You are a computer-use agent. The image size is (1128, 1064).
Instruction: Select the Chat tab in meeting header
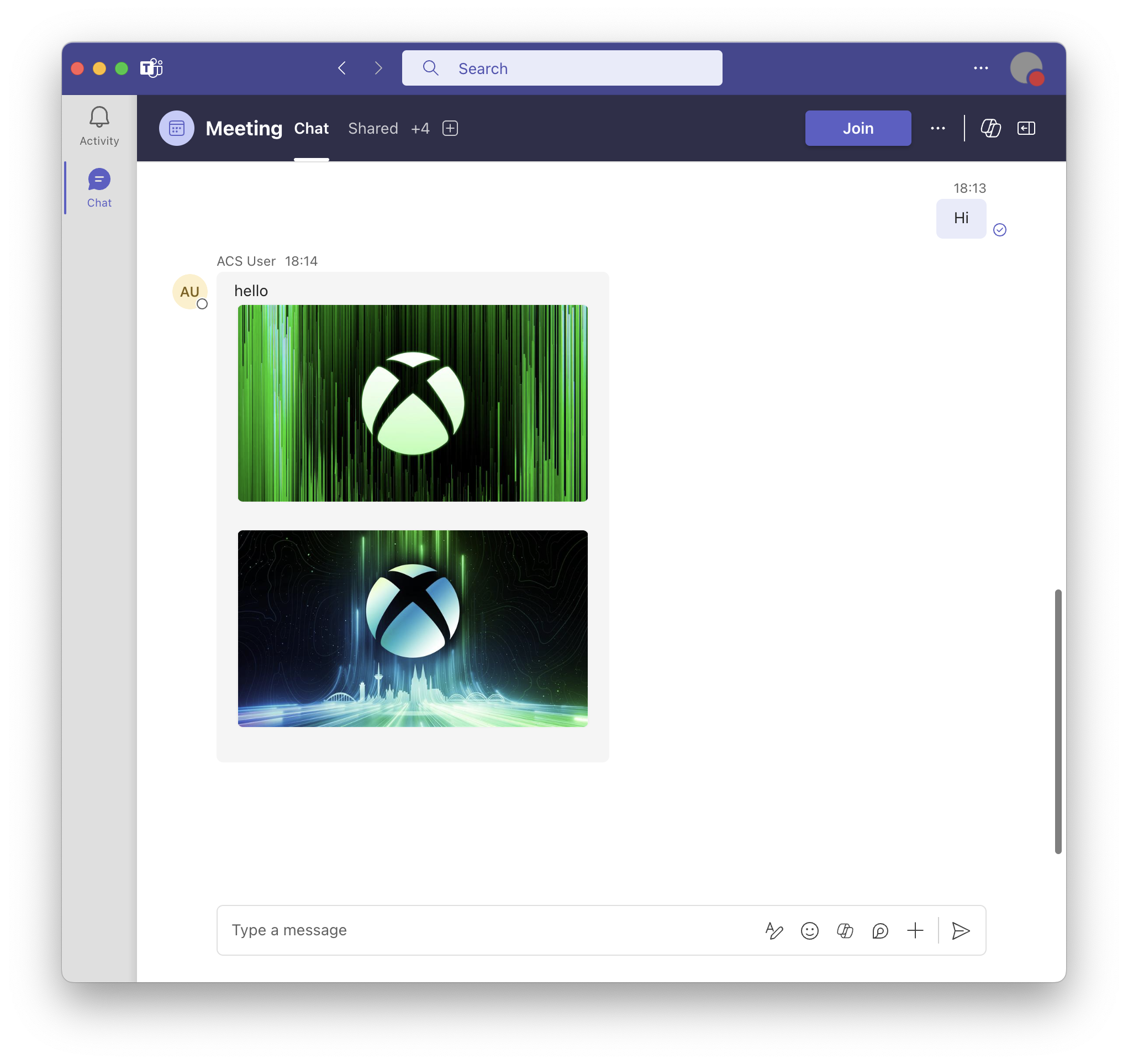click(312, 128)
